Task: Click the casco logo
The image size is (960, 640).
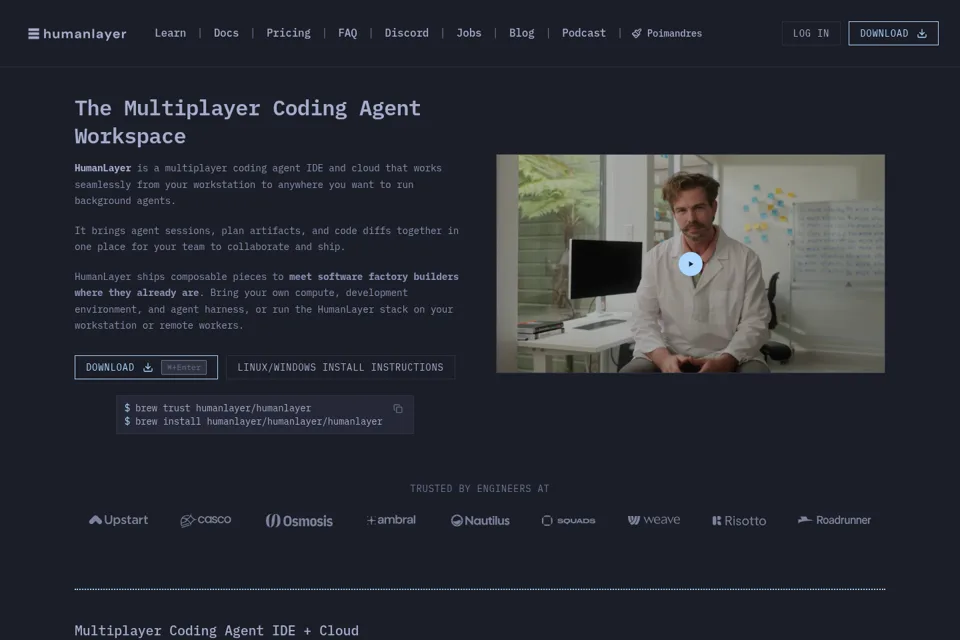Action: (x=206, y=520)
